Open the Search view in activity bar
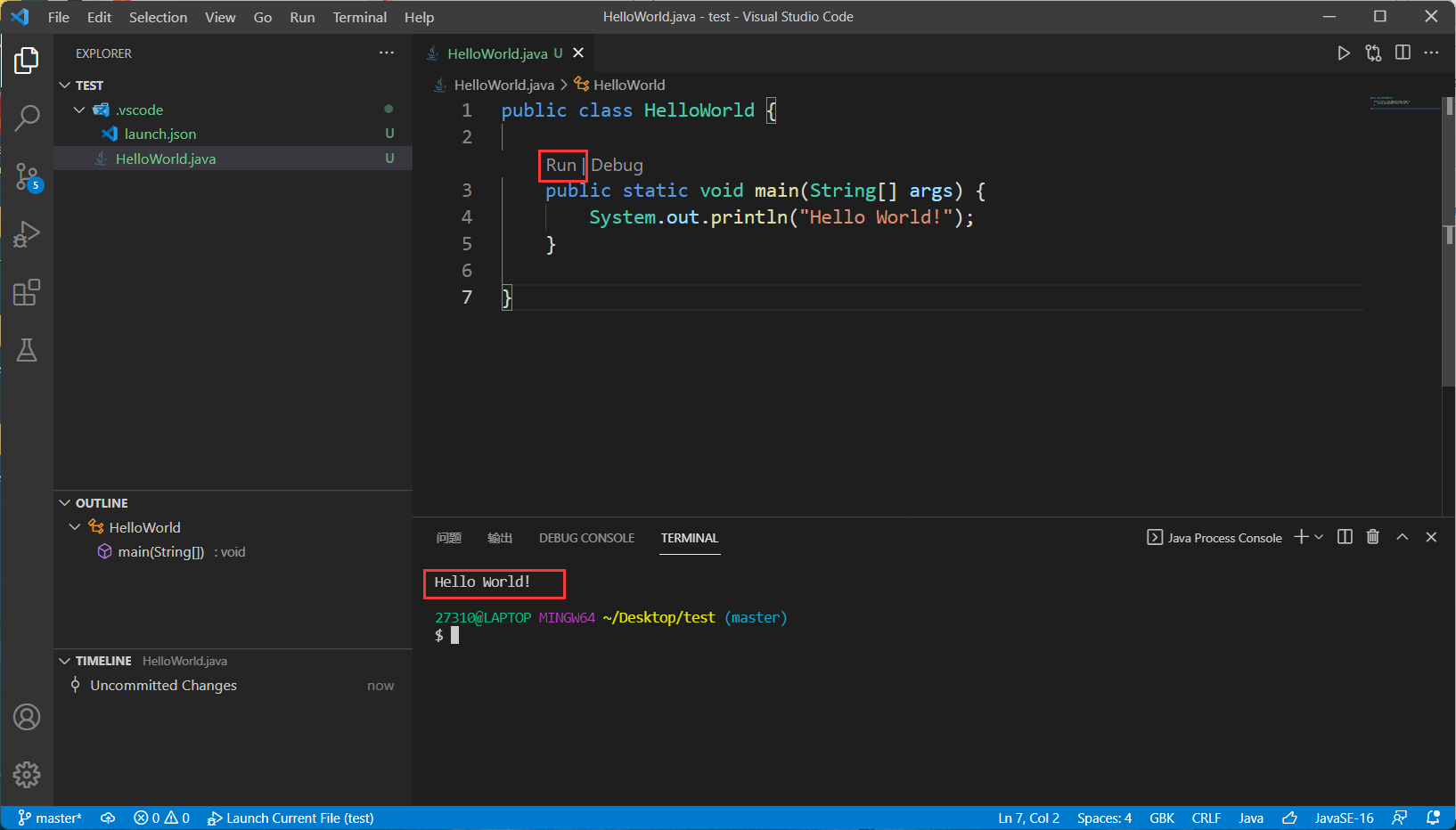The image size is (1456, 830). (x=27, y=118)
